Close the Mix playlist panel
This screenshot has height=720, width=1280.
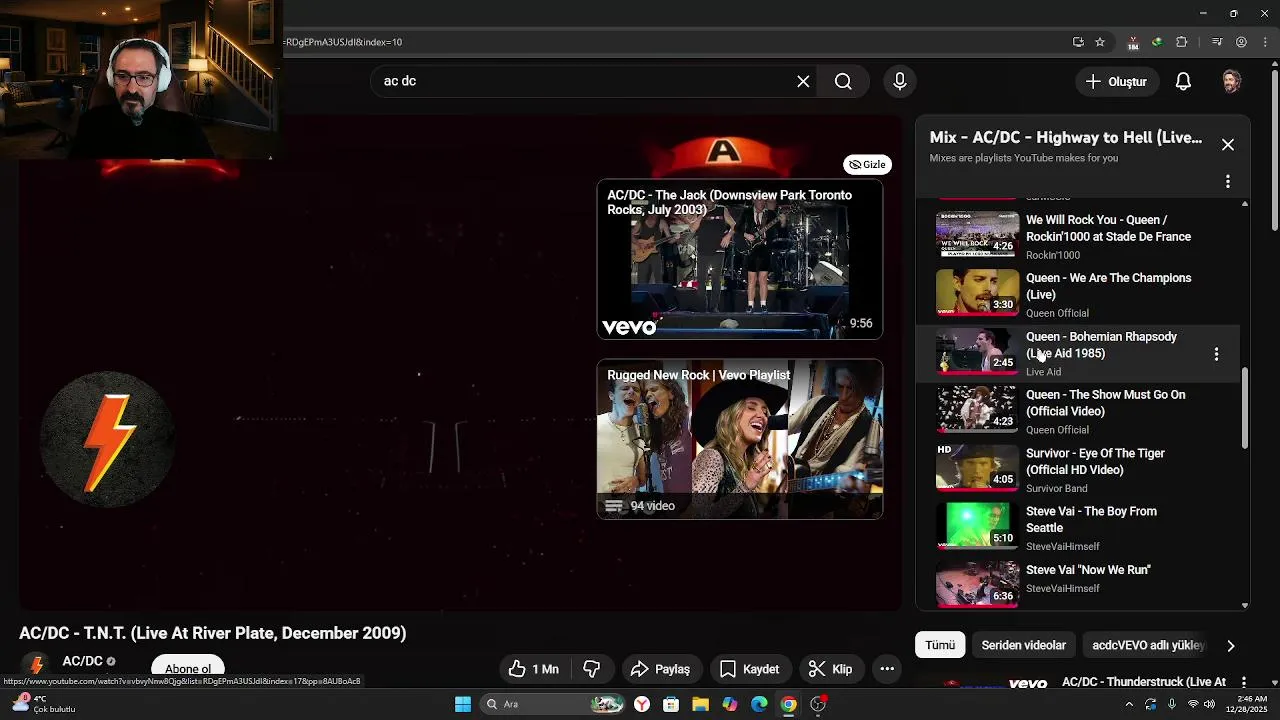coord(1228,145)
